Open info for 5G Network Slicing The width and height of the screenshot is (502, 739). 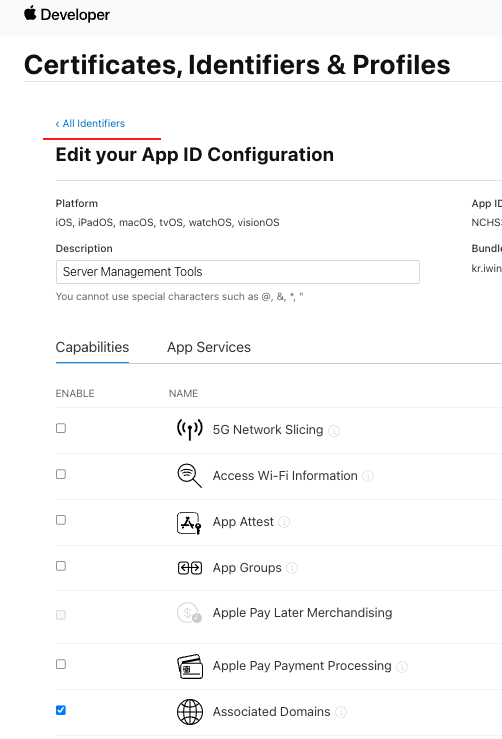334,431
